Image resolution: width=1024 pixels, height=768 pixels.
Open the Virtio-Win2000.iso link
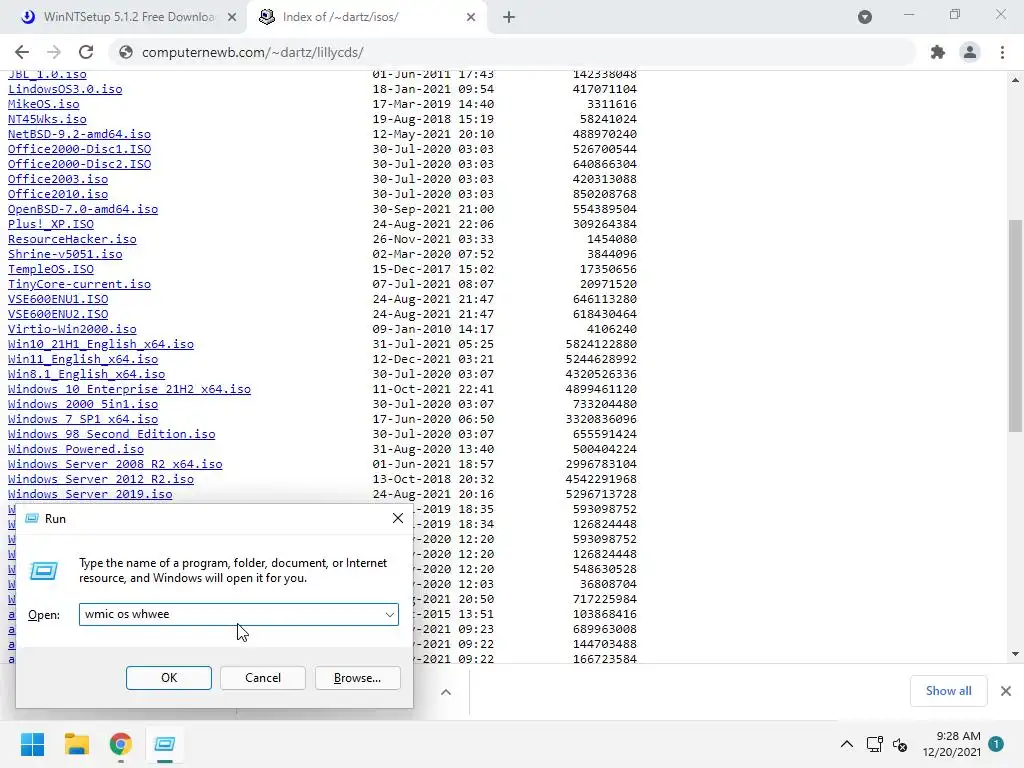pos(72,329)
